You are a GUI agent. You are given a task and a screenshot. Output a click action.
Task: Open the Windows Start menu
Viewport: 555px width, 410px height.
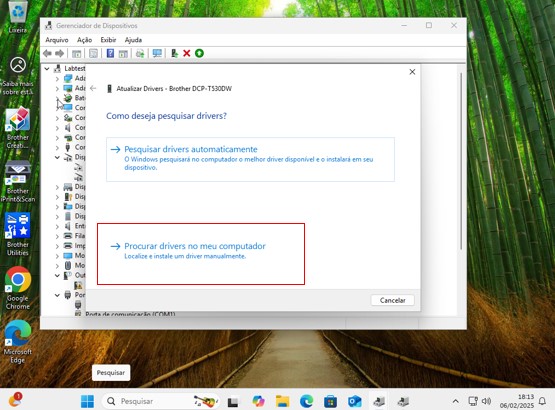click(87, 401)
